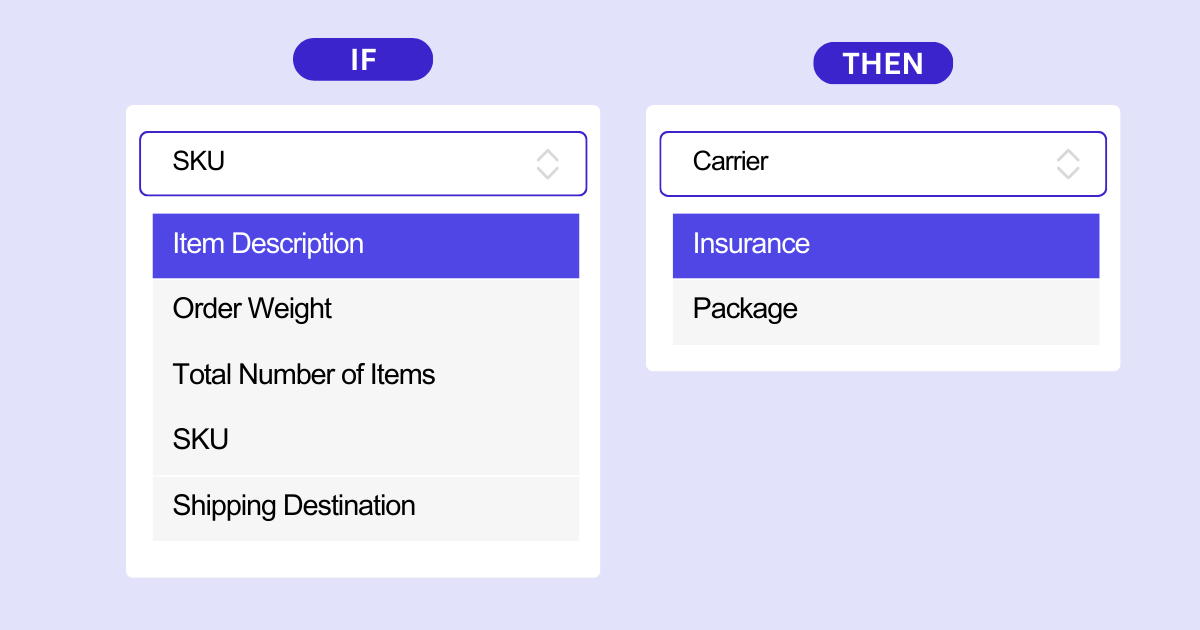Image resolution: width=1200 pixels, height=630 pixels.
Task: Click the SKU text in the condition field
Action: click(x=199, y=161)
